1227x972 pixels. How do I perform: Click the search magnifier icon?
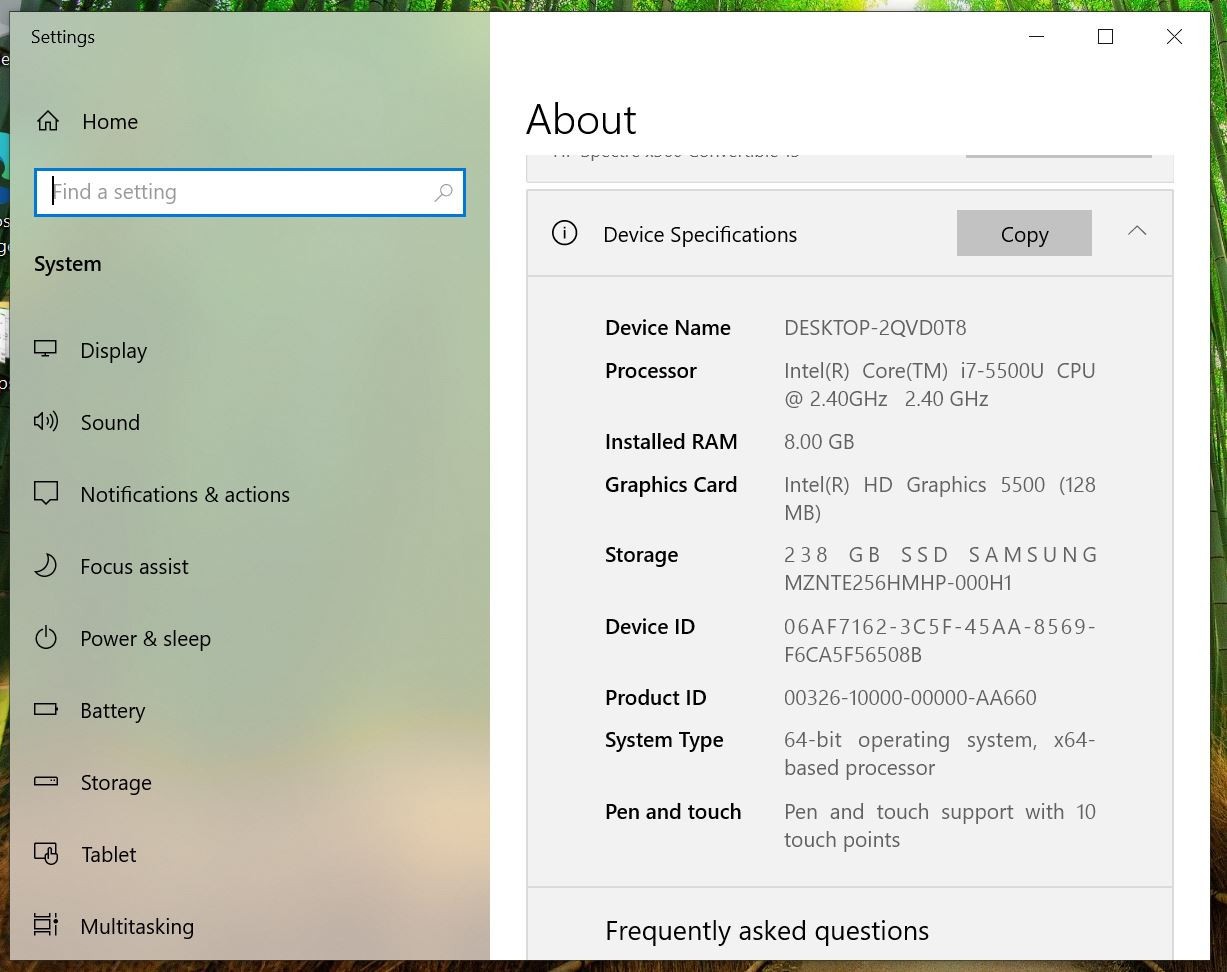click(443, 192)
